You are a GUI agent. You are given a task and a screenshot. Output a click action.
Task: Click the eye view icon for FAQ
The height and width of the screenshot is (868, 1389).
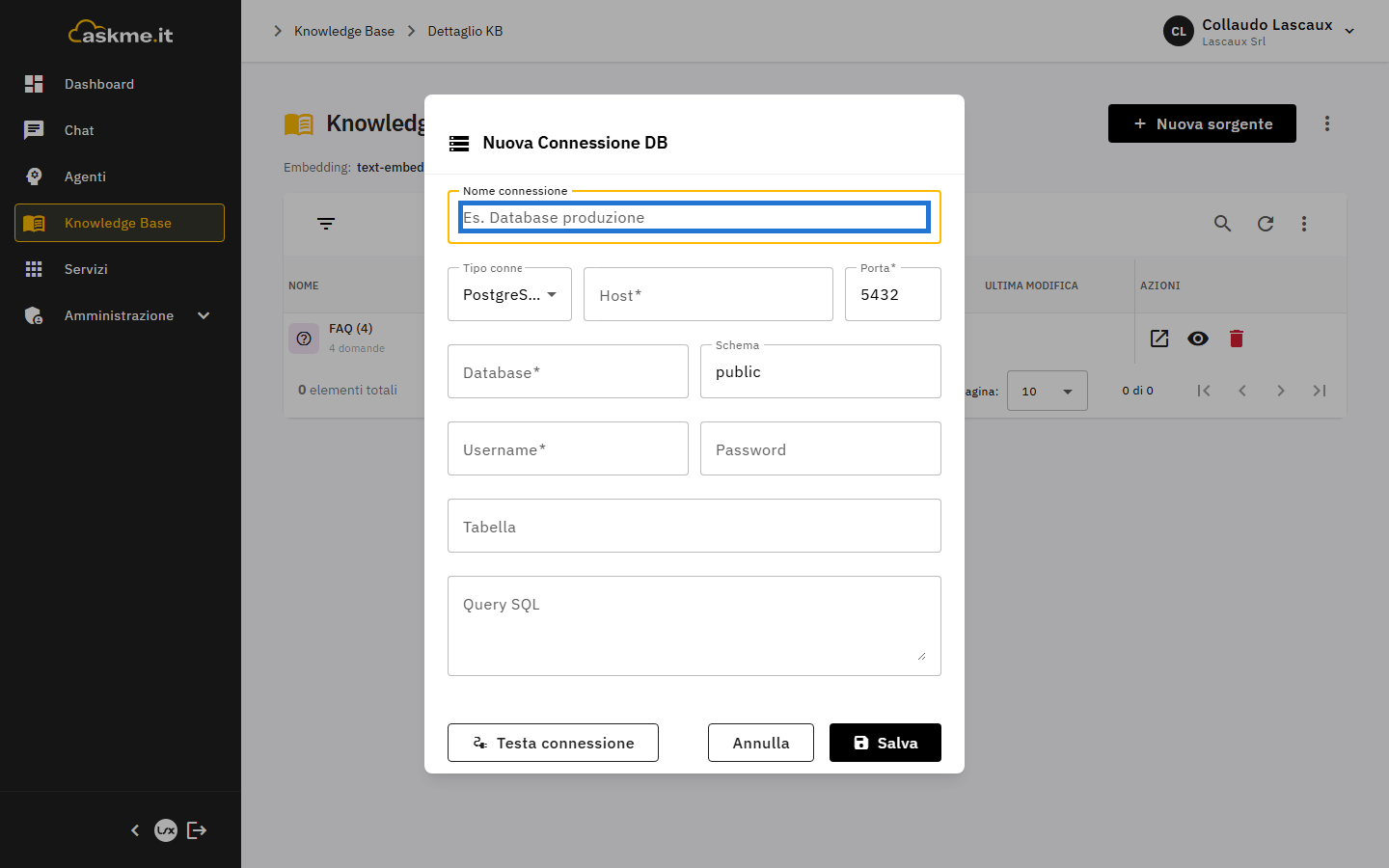coord(1198,339)
